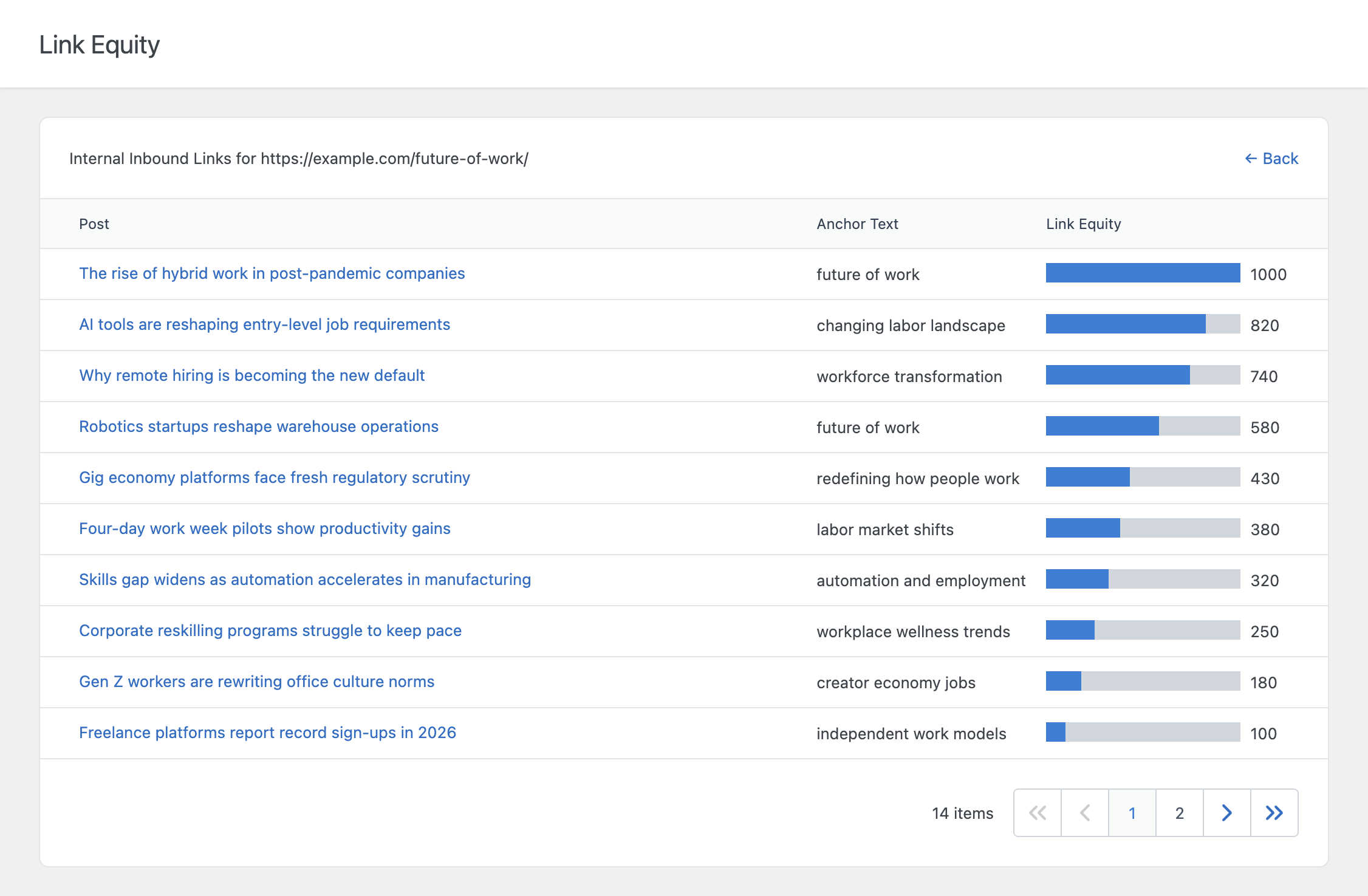Click the Link Equity column header
Screen dimensions: 1368x896
1084,224
